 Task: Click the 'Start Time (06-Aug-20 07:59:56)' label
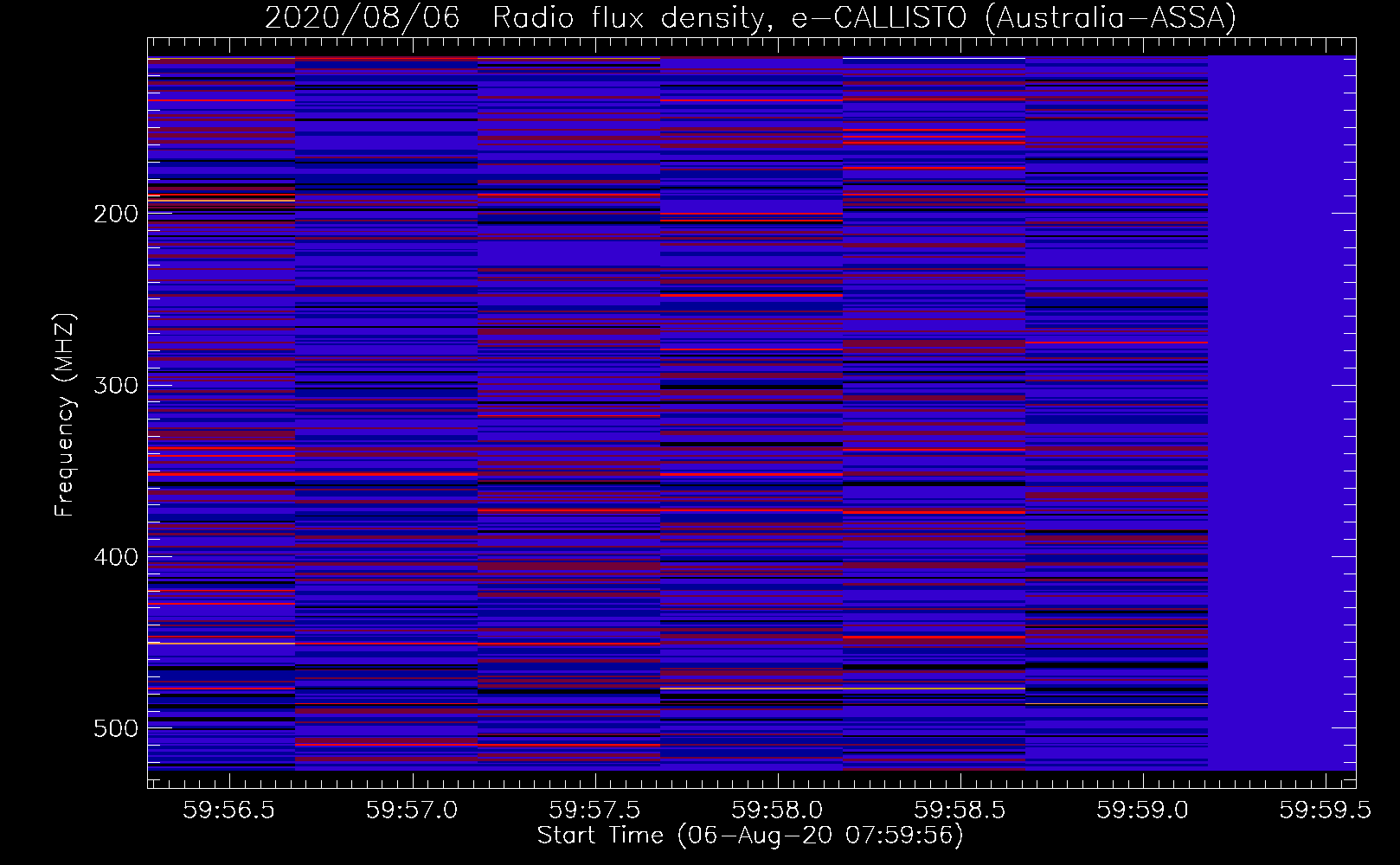tap(750, 836)
